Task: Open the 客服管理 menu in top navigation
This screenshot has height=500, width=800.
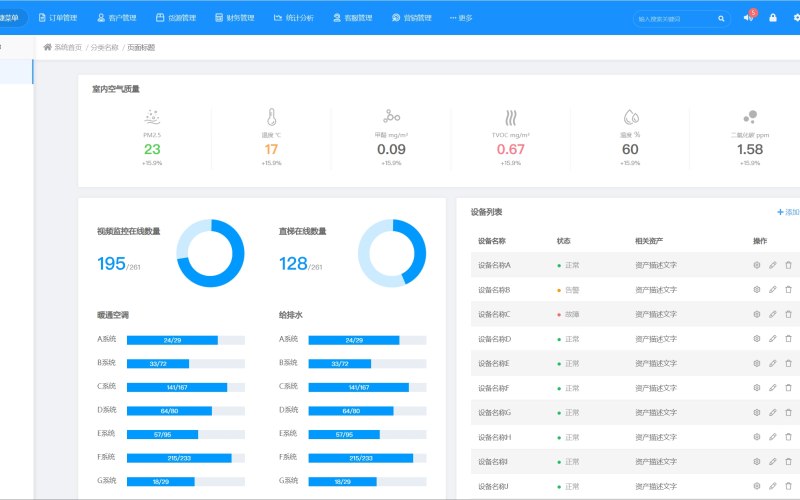Action: 353,18
